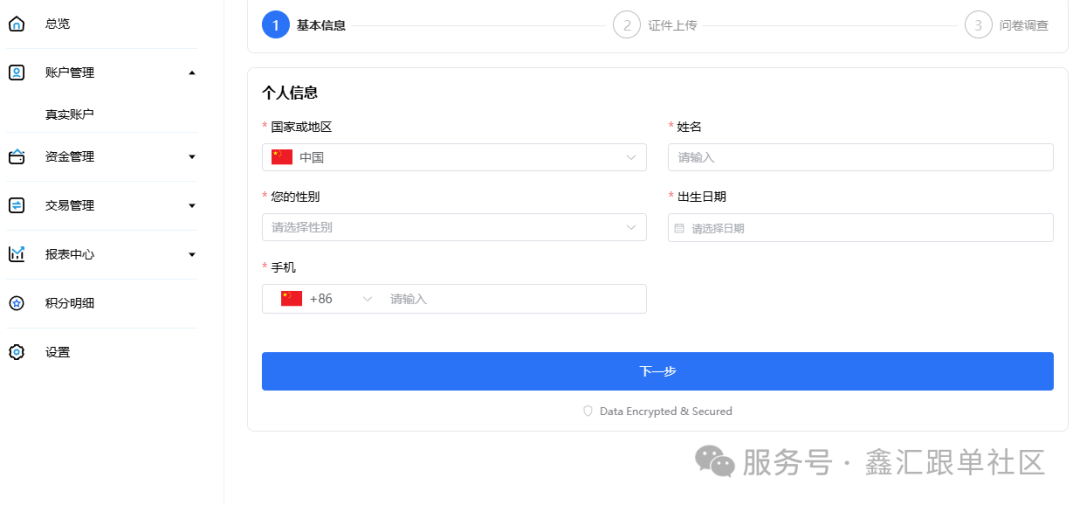Click the 出生日期 date picker field
Image resolution: width=1080 pixels, height=505 pixels.
tap(860, 227)
